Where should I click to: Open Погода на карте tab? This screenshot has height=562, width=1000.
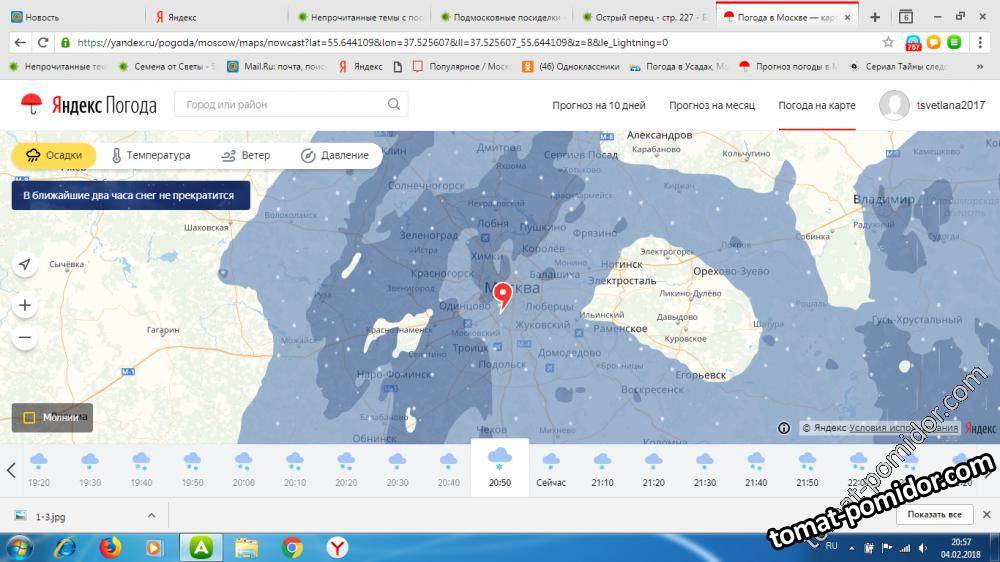[817, 105]
